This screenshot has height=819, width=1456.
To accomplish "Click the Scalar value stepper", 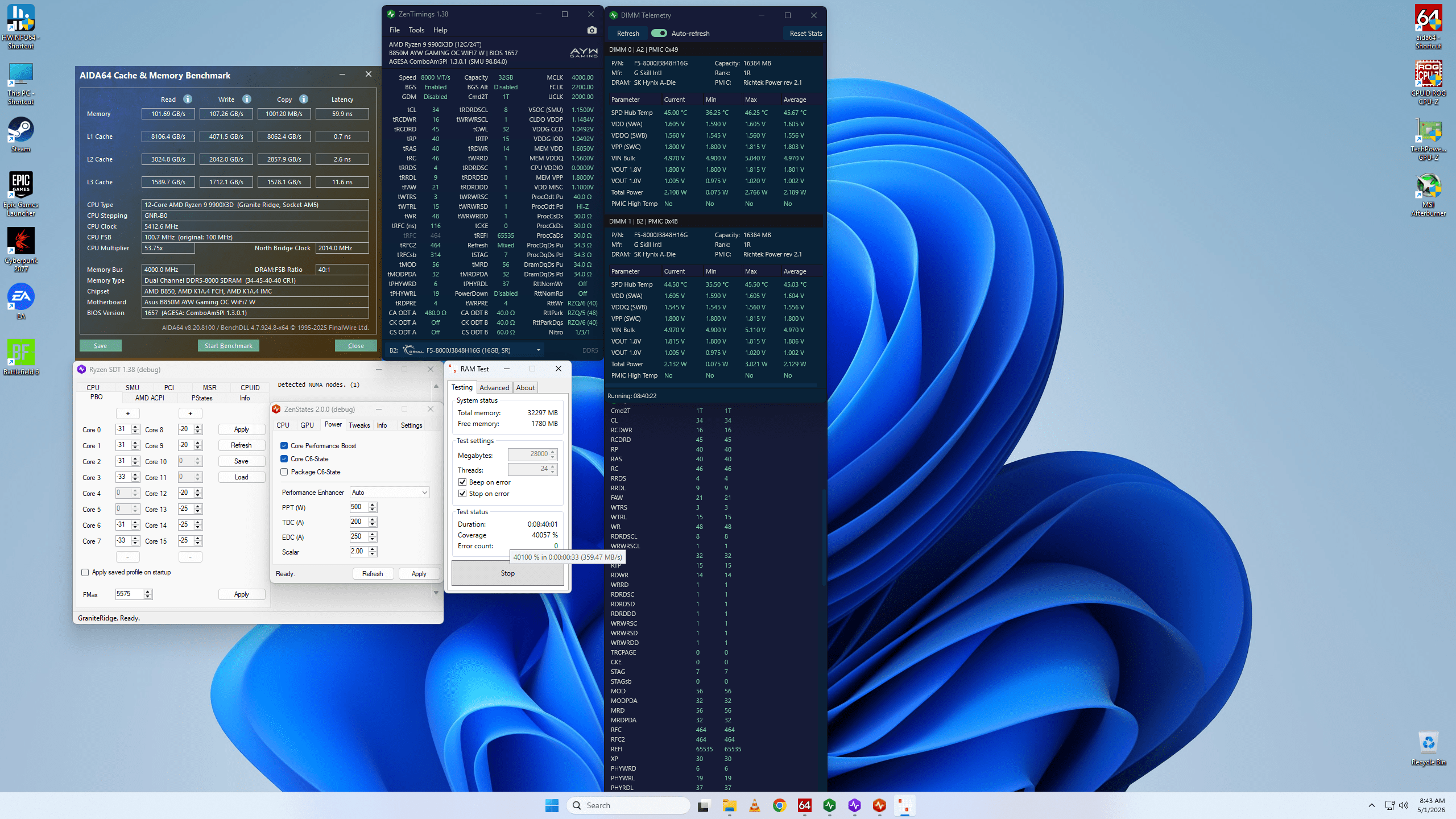I will click(x=373, y=551).
